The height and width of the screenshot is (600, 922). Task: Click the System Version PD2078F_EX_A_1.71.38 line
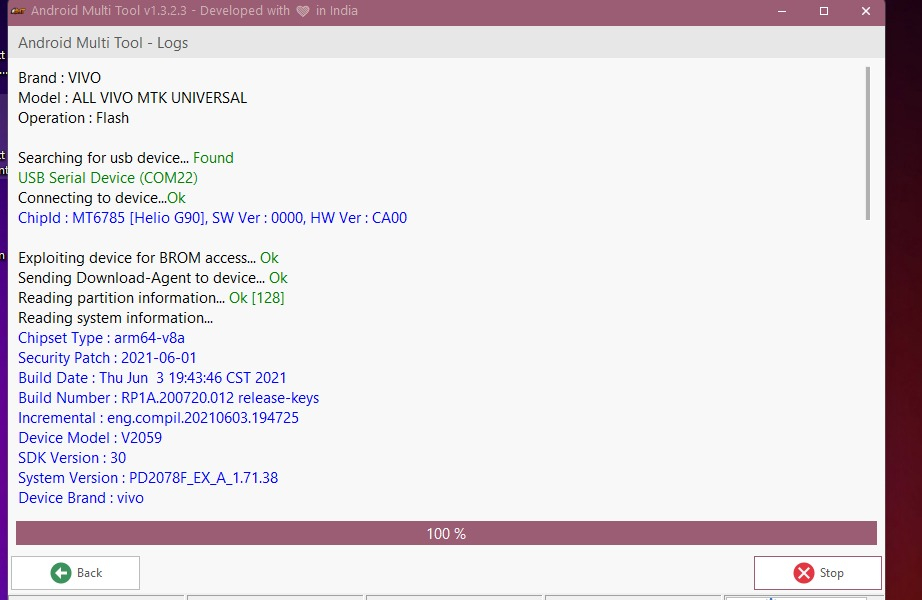pyautogui.click(x=148, y=478)
